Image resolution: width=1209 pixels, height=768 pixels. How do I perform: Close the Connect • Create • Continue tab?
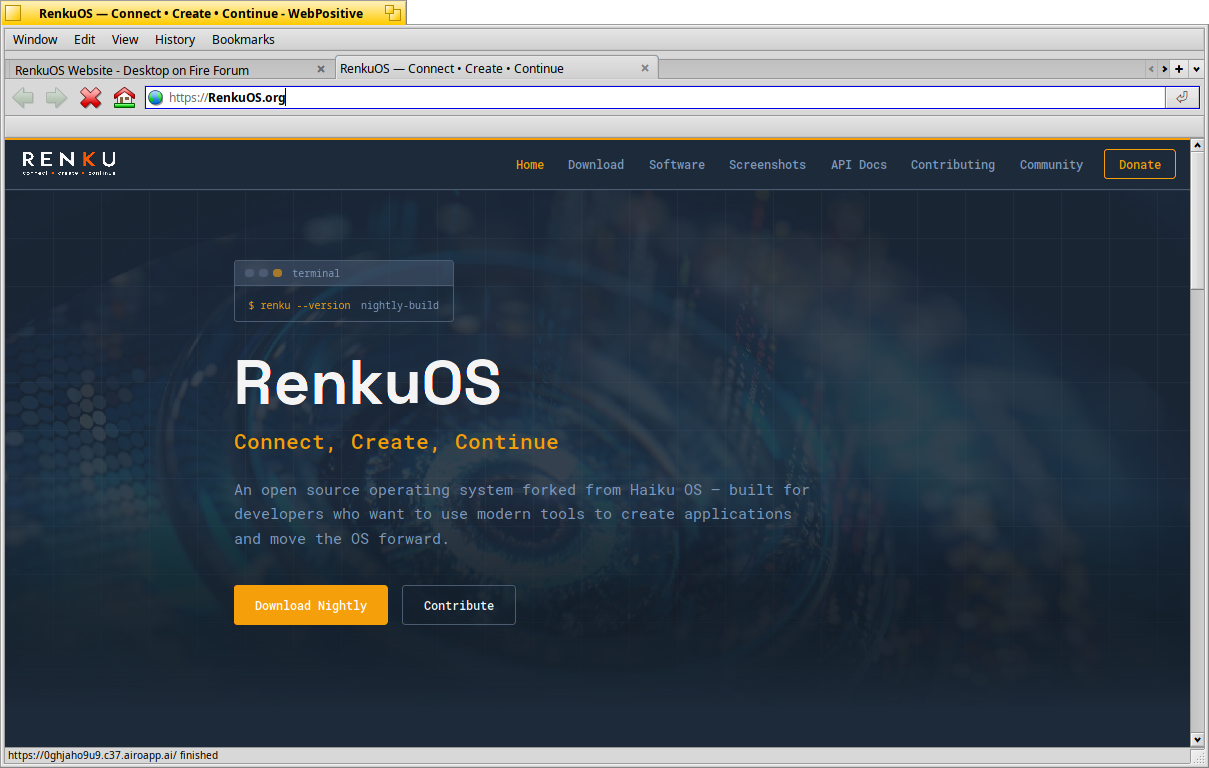[x=645, y=68]
